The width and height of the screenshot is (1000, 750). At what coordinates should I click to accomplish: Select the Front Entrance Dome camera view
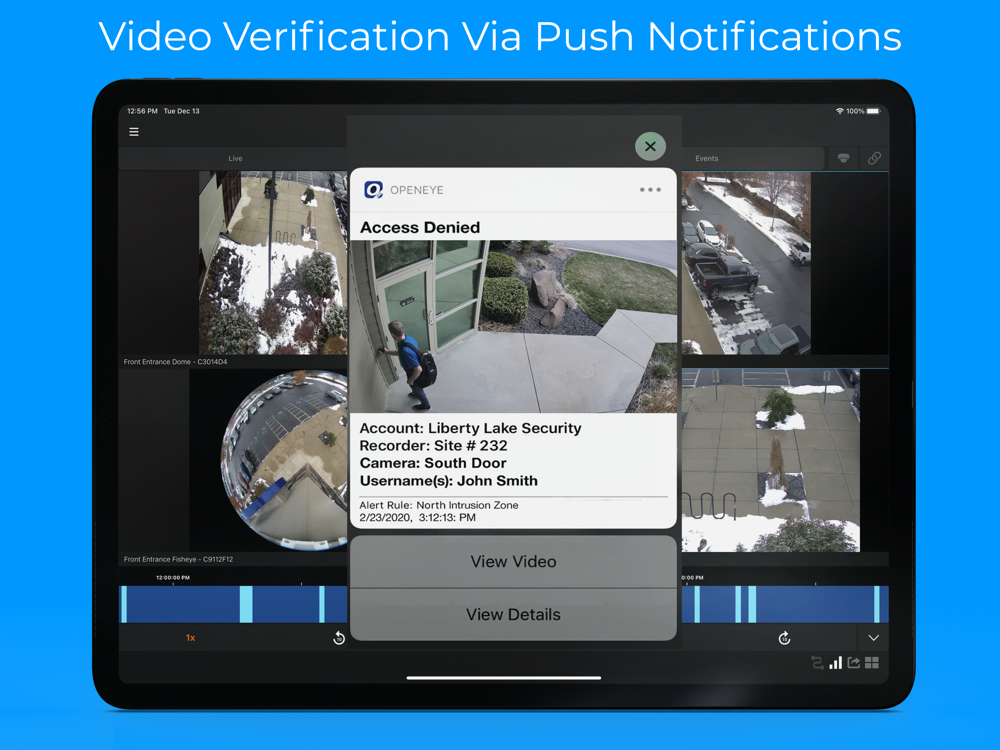pos(273,263)
